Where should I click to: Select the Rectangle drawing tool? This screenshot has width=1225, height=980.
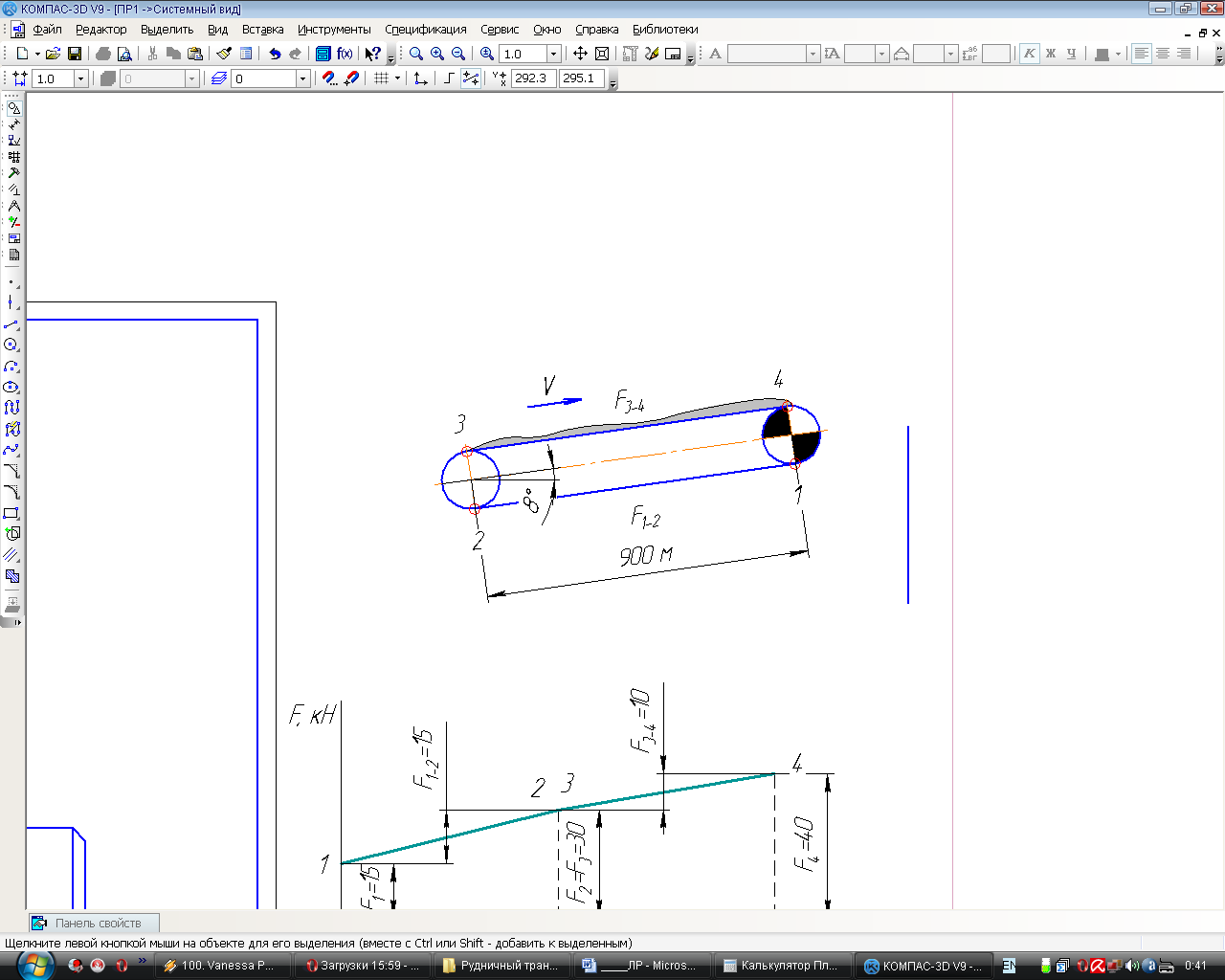11,513
